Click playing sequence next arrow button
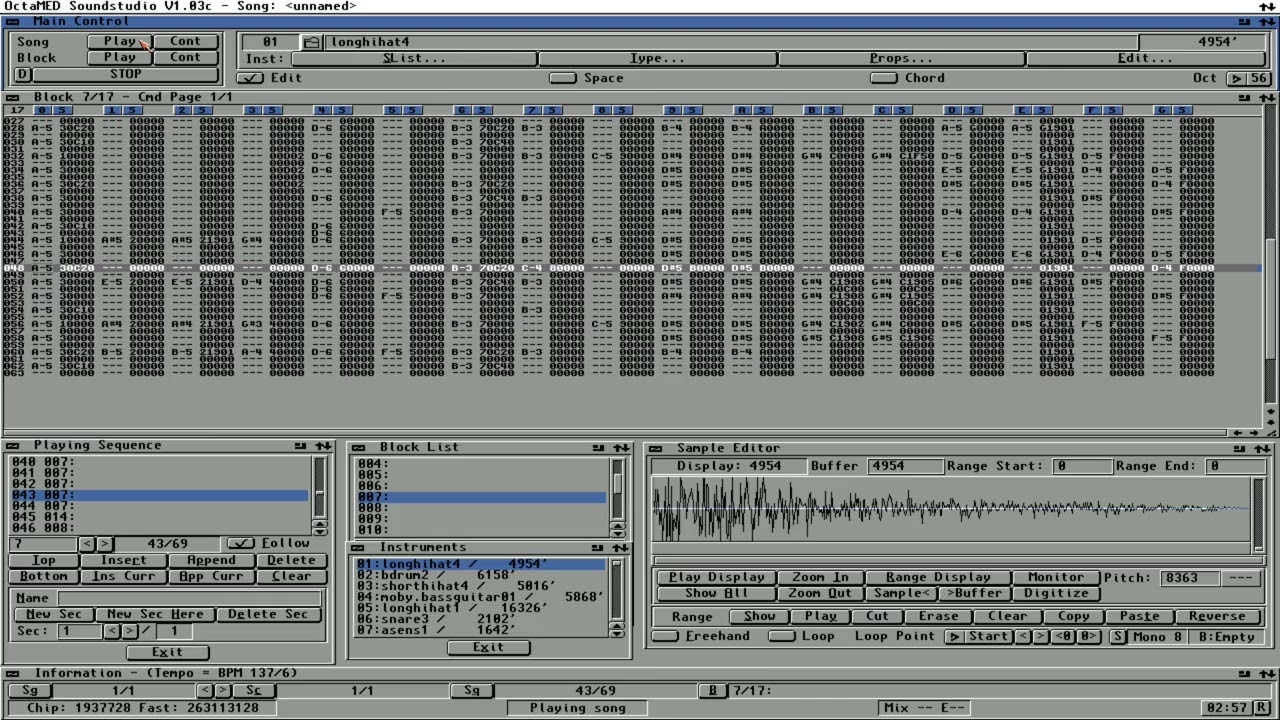 (x=105, y=544)
